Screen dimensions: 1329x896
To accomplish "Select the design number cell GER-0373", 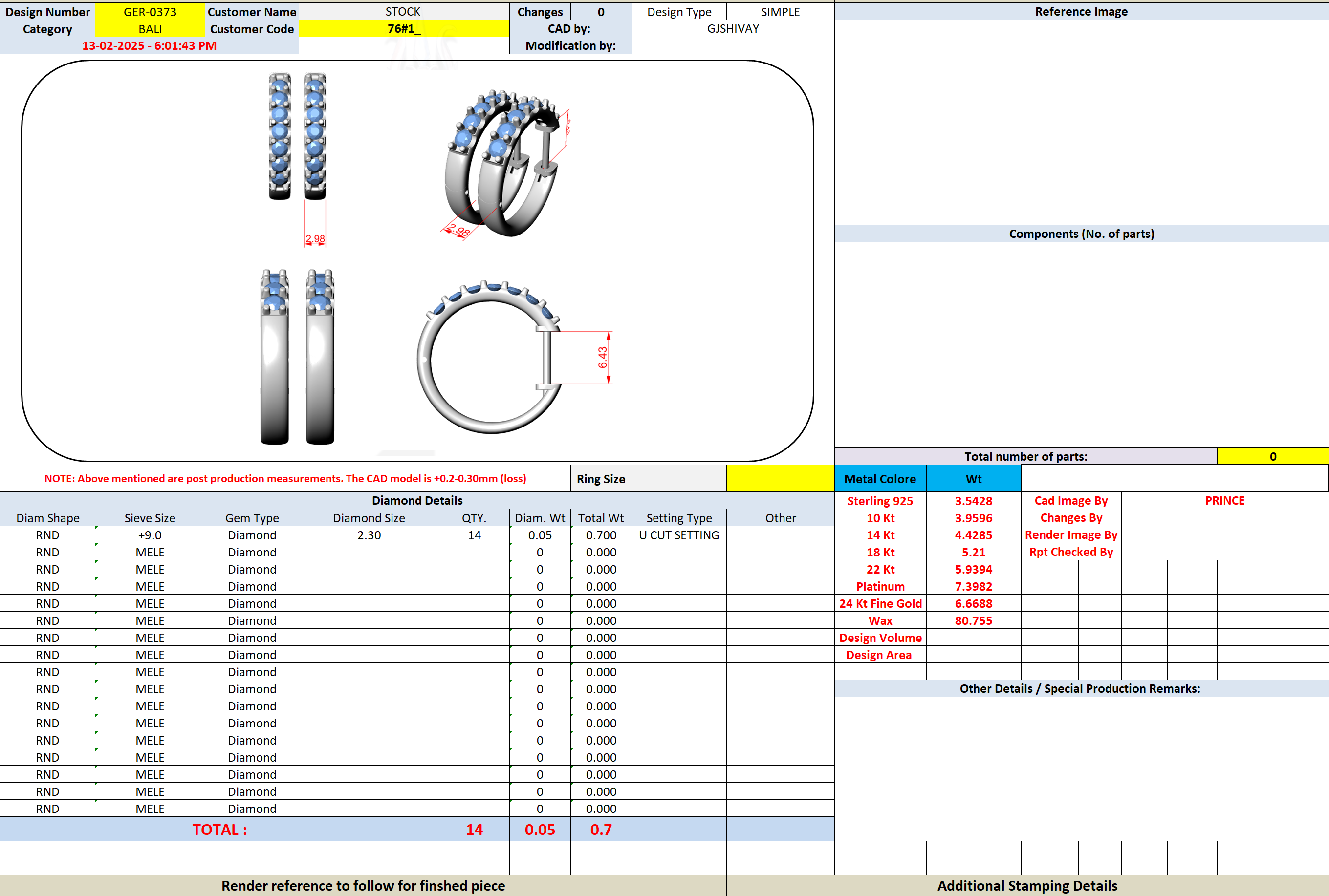I will [x=150, y=11].
